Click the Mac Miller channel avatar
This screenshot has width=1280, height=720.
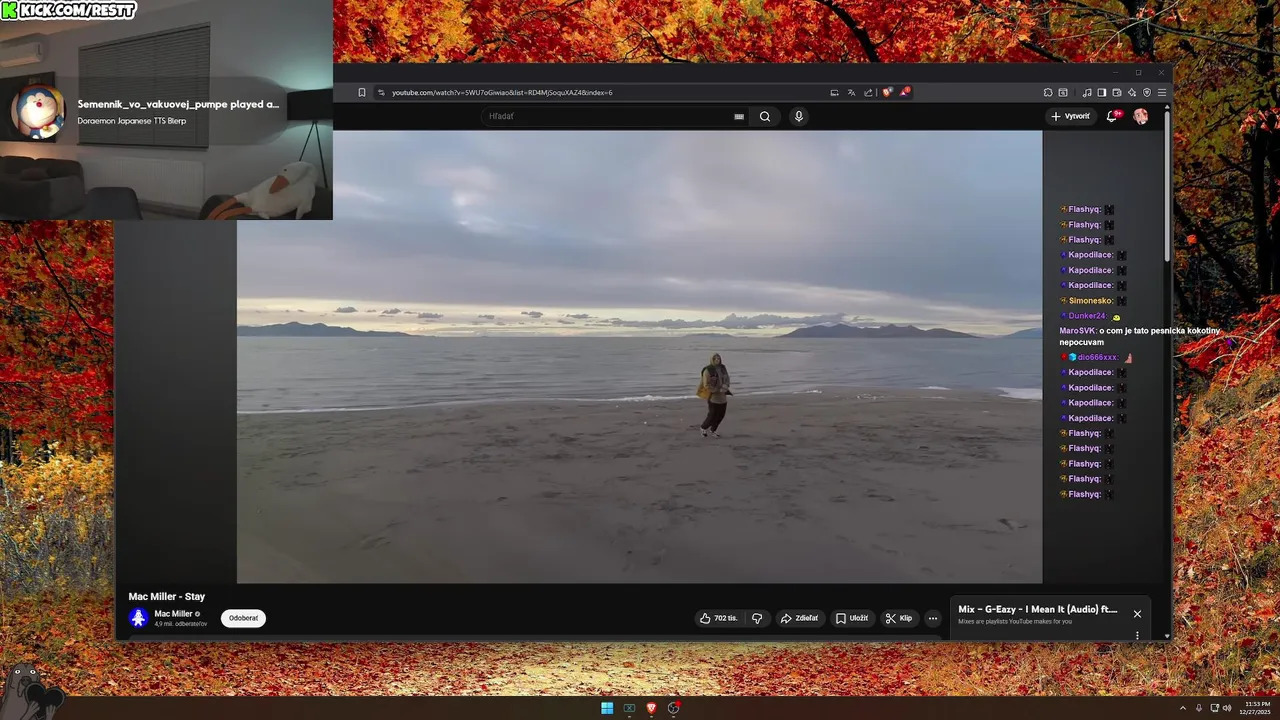(139, 618)
